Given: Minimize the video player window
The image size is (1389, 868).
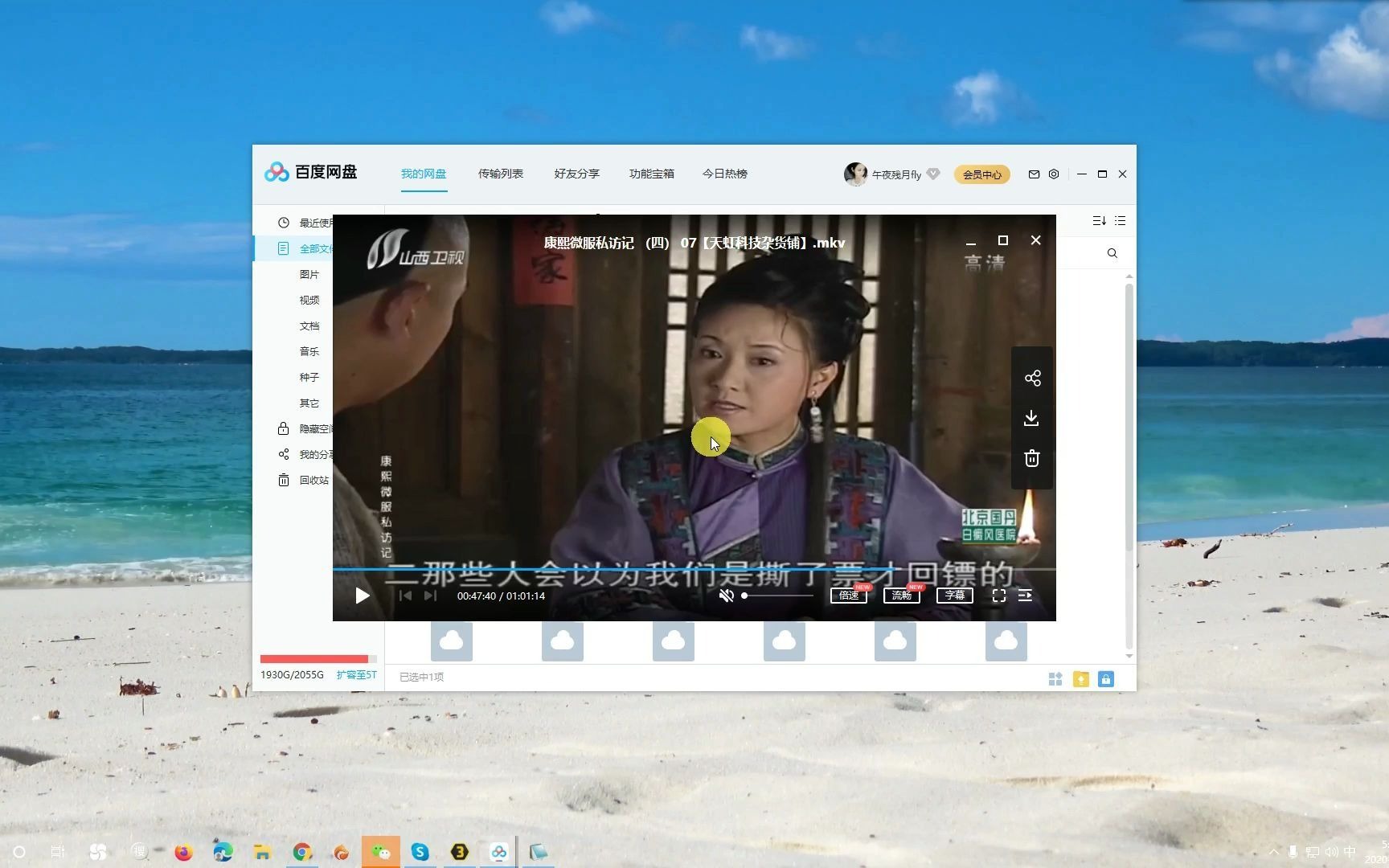Looking at the screenshot, I should tap(971, 243).
